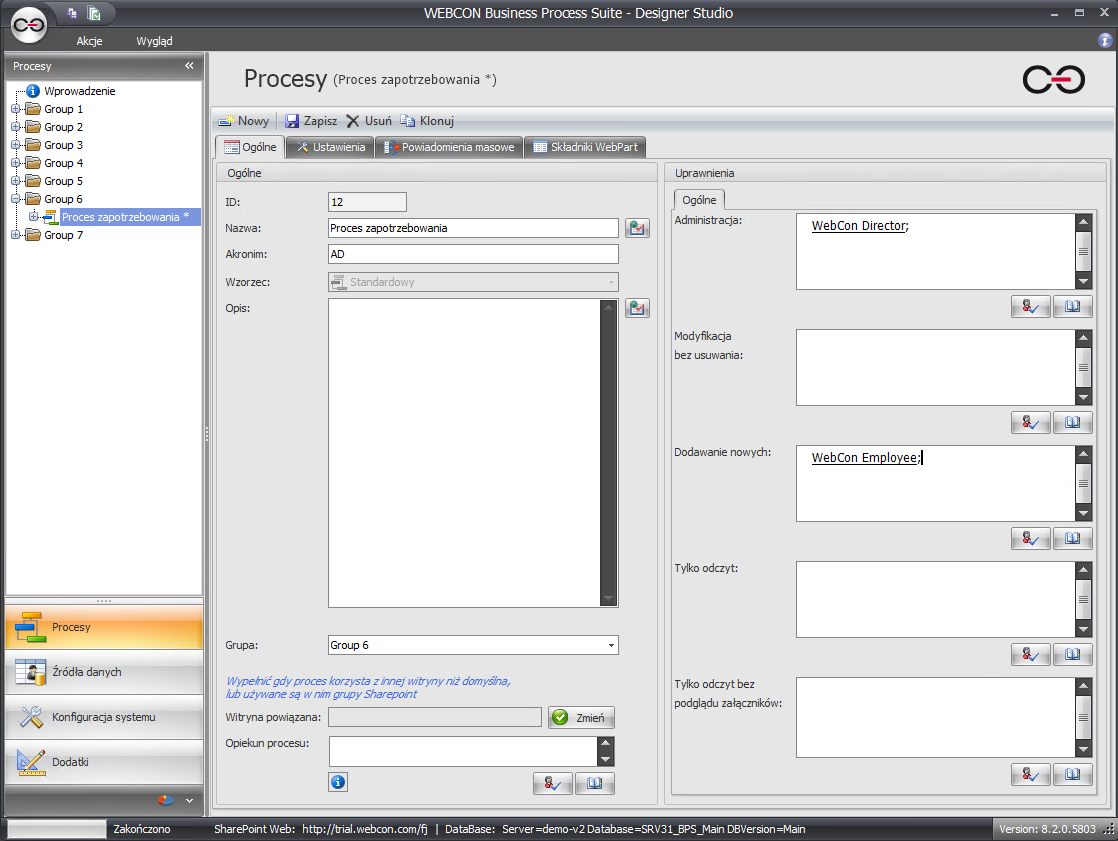This screenshot has width=1118, height=841.
Task: Select the Ogólne tab in the process editor
Action: tap(250, 147)
